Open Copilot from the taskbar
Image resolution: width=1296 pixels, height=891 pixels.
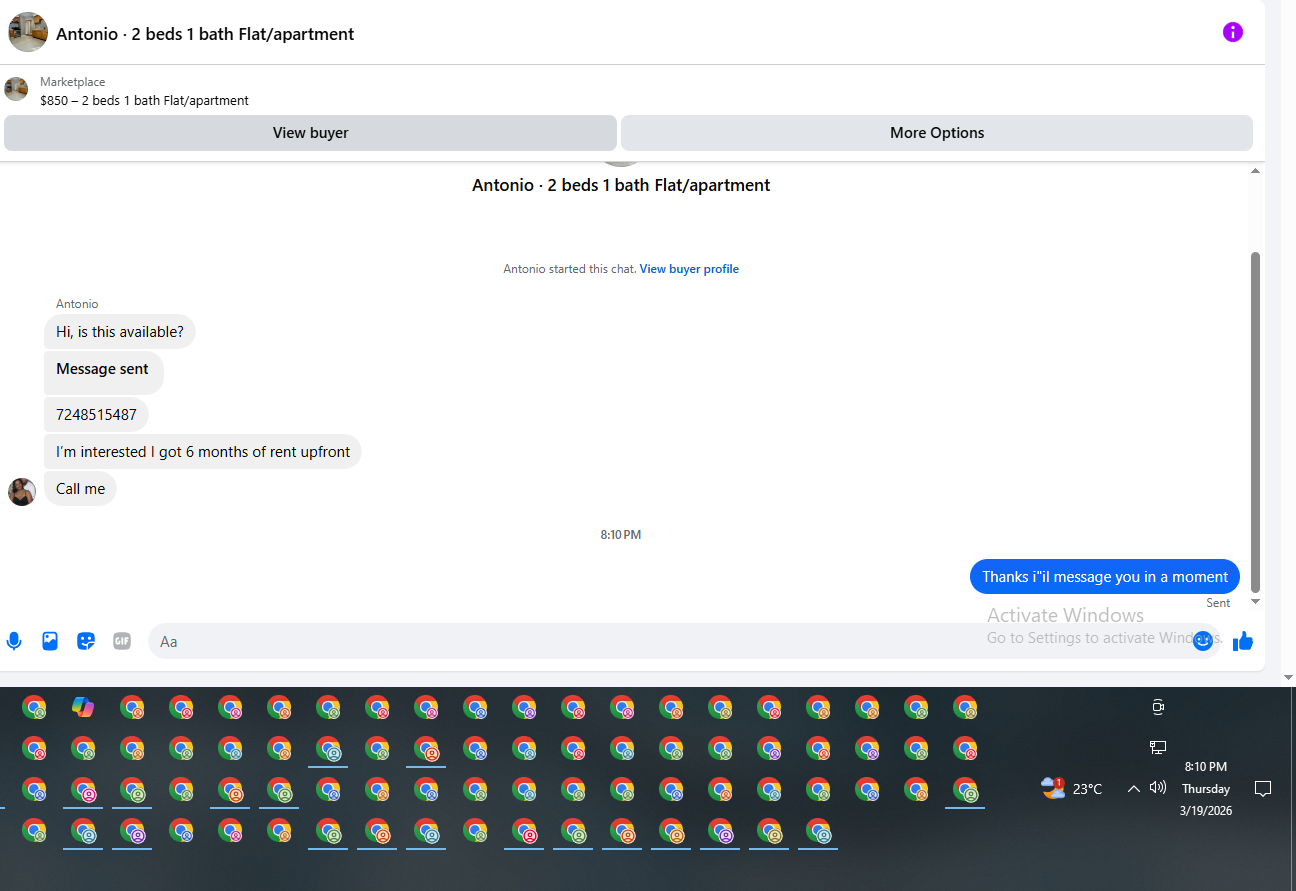83,707
